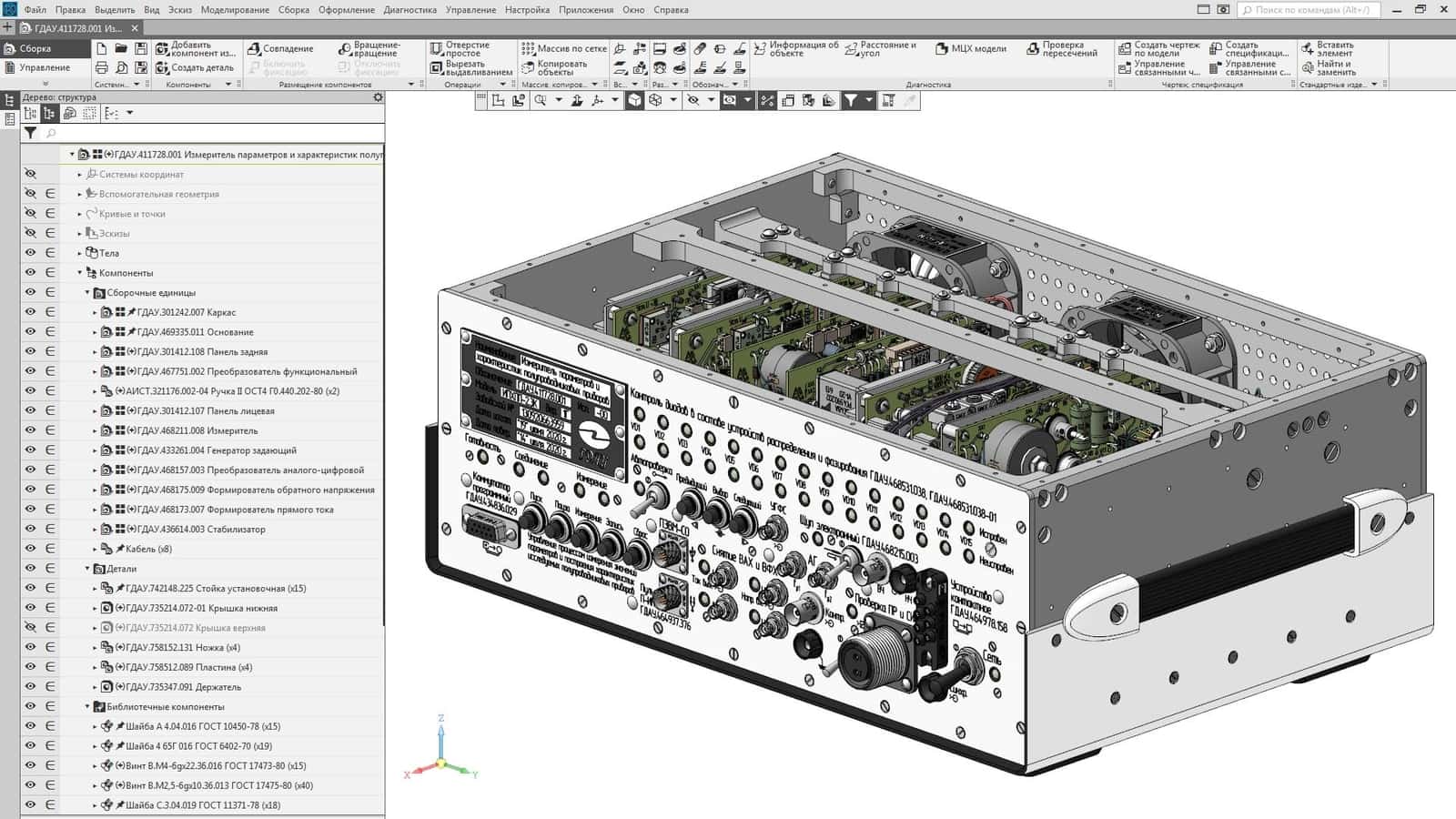Toggle eye for Панель задняя row
The width and height of the screenshot is (1456, 819).
(30, 351)
